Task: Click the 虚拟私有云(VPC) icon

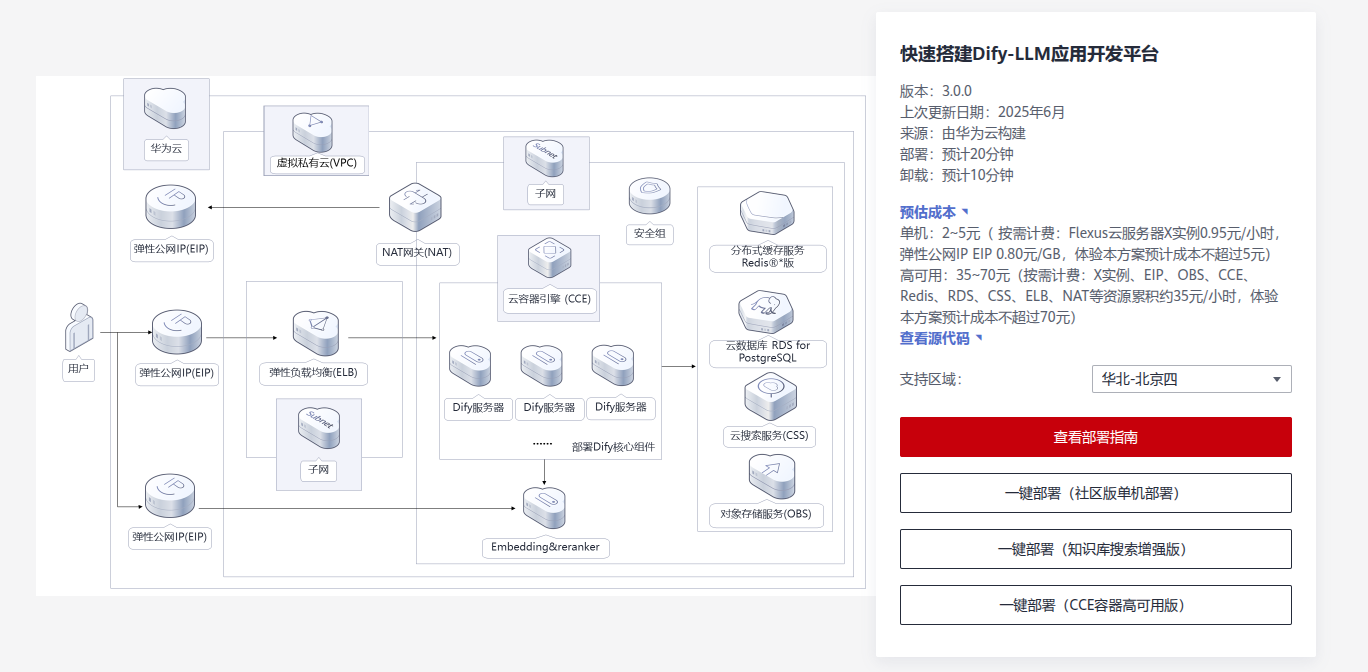Action: pos(315,132)
